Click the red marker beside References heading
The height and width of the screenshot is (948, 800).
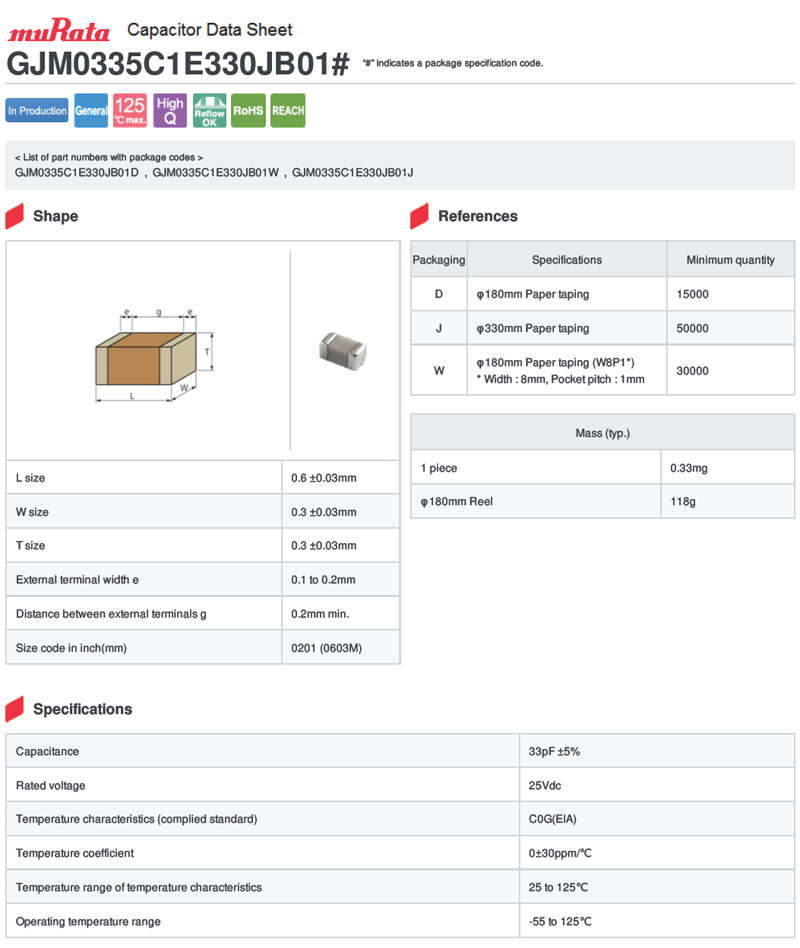[x=420, y=216]
